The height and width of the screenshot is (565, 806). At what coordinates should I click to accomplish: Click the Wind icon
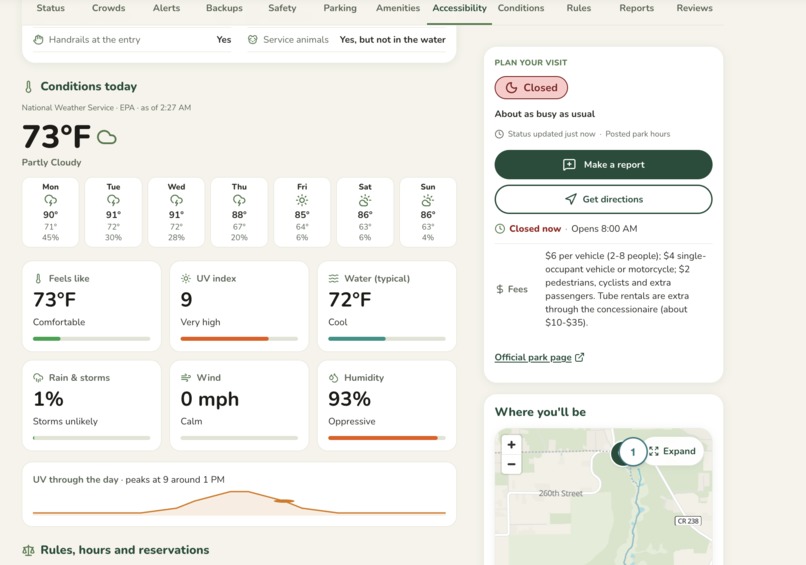coord(186,378)
